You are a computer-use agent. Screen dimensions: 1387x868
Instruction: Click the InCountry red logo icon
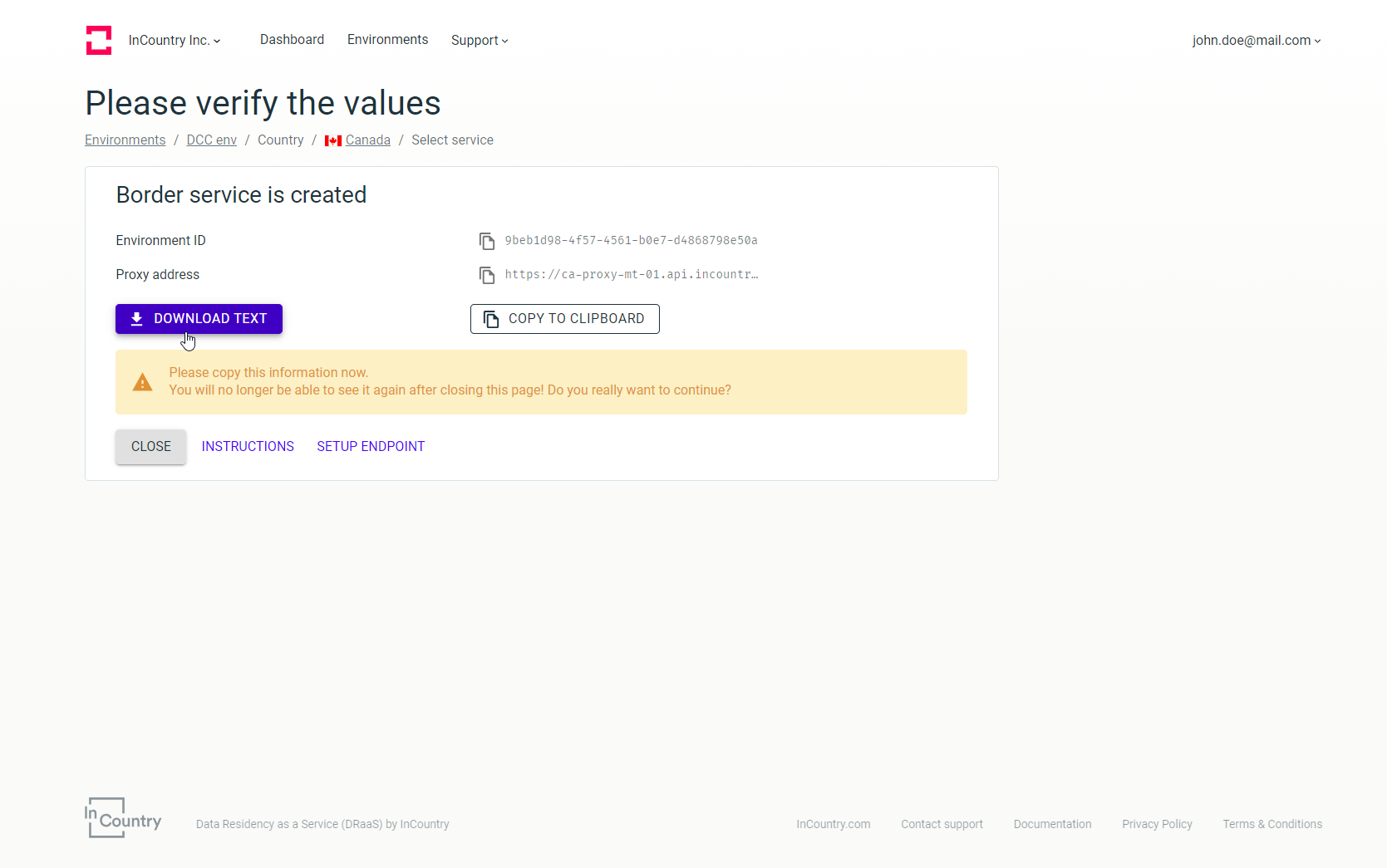[99, 40]
